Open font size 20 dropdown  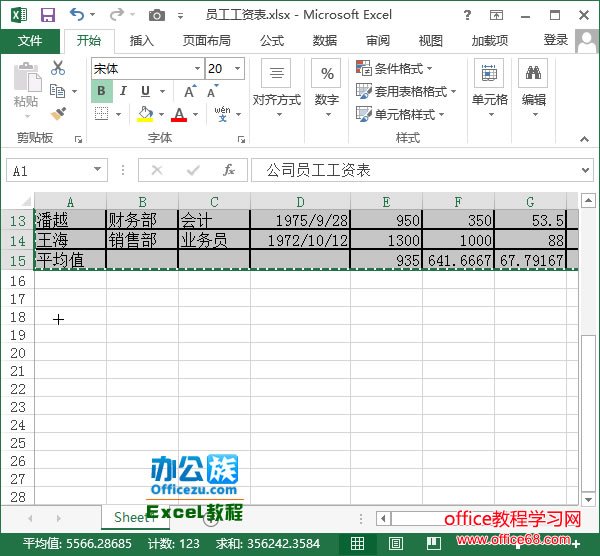(237, 68)
